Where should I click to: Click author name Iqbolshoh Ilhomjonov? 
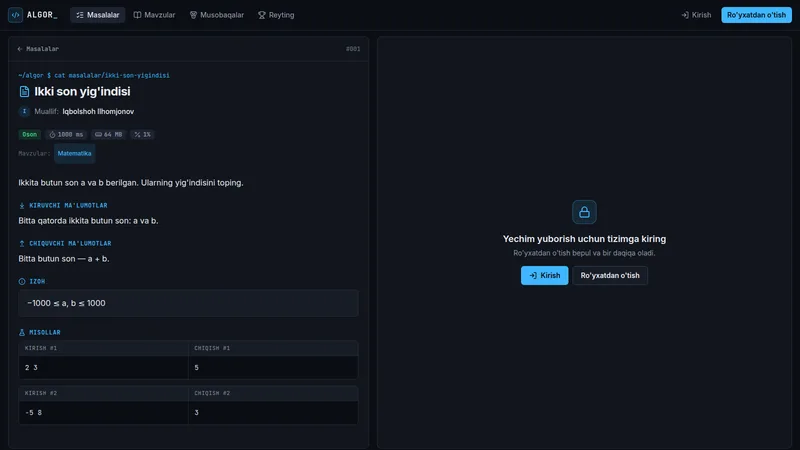tap(98, 111)
